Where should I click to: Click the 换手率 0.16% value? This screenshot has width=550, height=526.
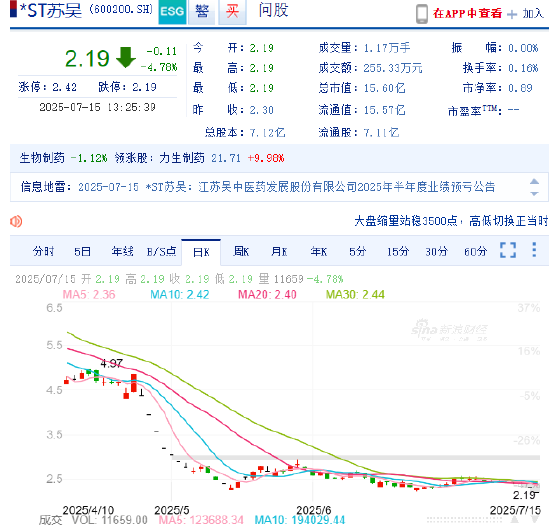point(523,68)
